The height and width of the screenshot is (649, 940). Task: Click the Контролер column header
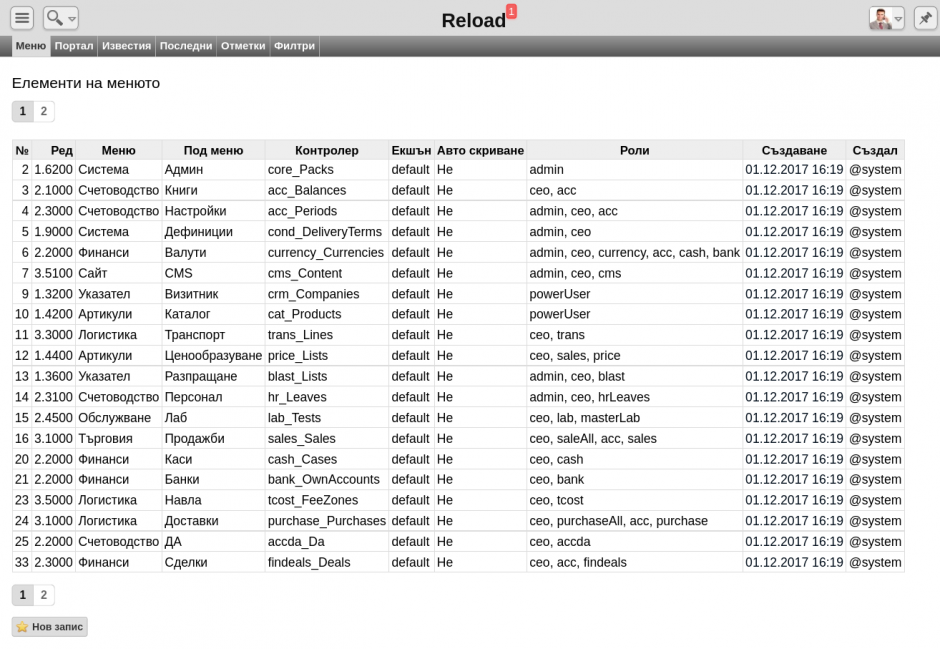pos(326,150)
